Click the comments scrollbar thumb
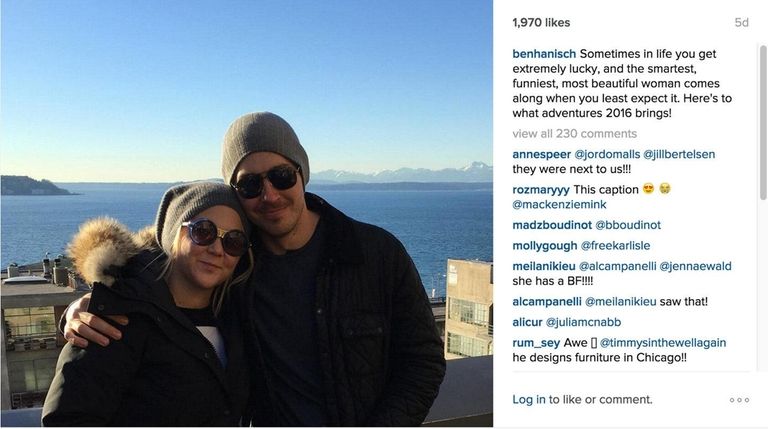The width and height of the screenshot is (768, 429). (763, 122)
